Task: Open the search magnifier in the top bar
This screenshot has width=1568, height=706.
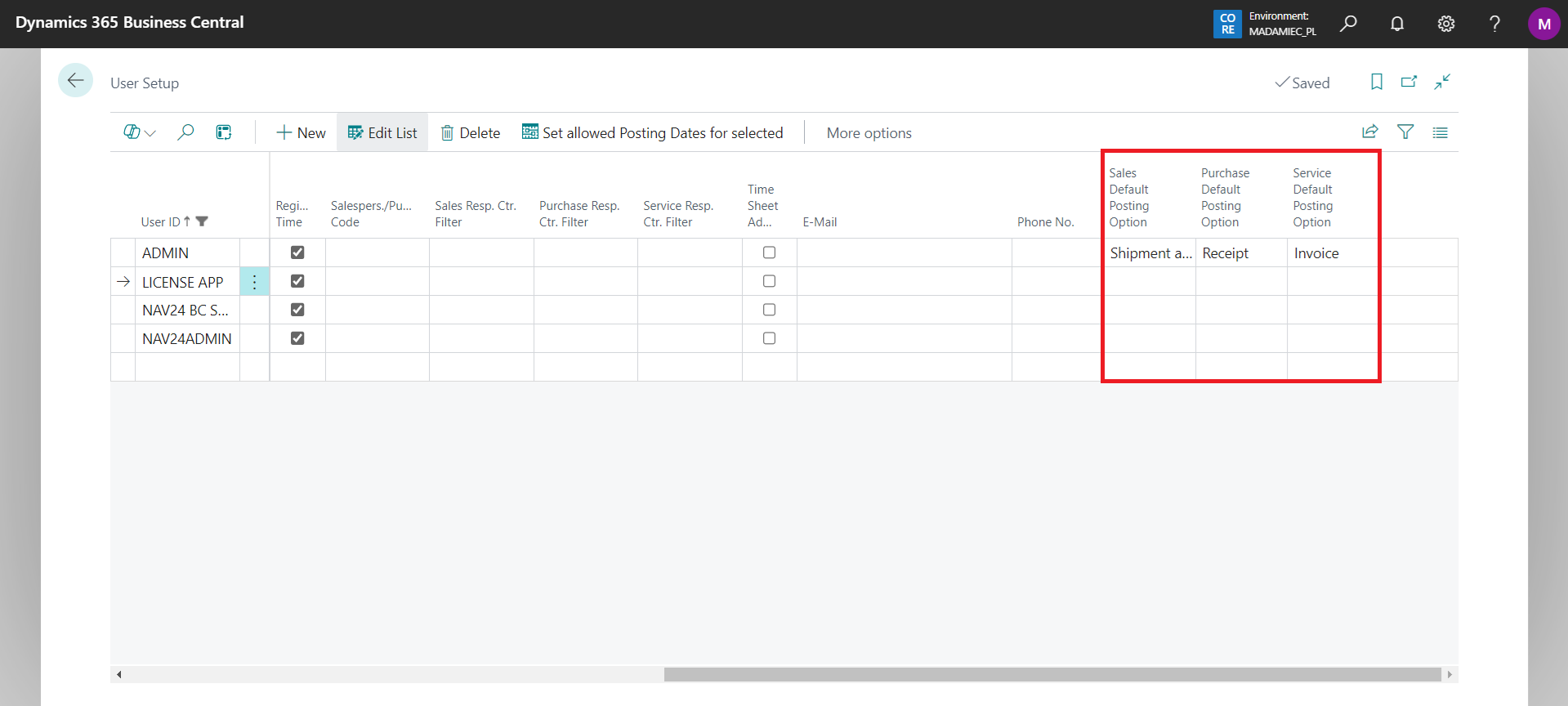Action: click(x=1348, y=24)
